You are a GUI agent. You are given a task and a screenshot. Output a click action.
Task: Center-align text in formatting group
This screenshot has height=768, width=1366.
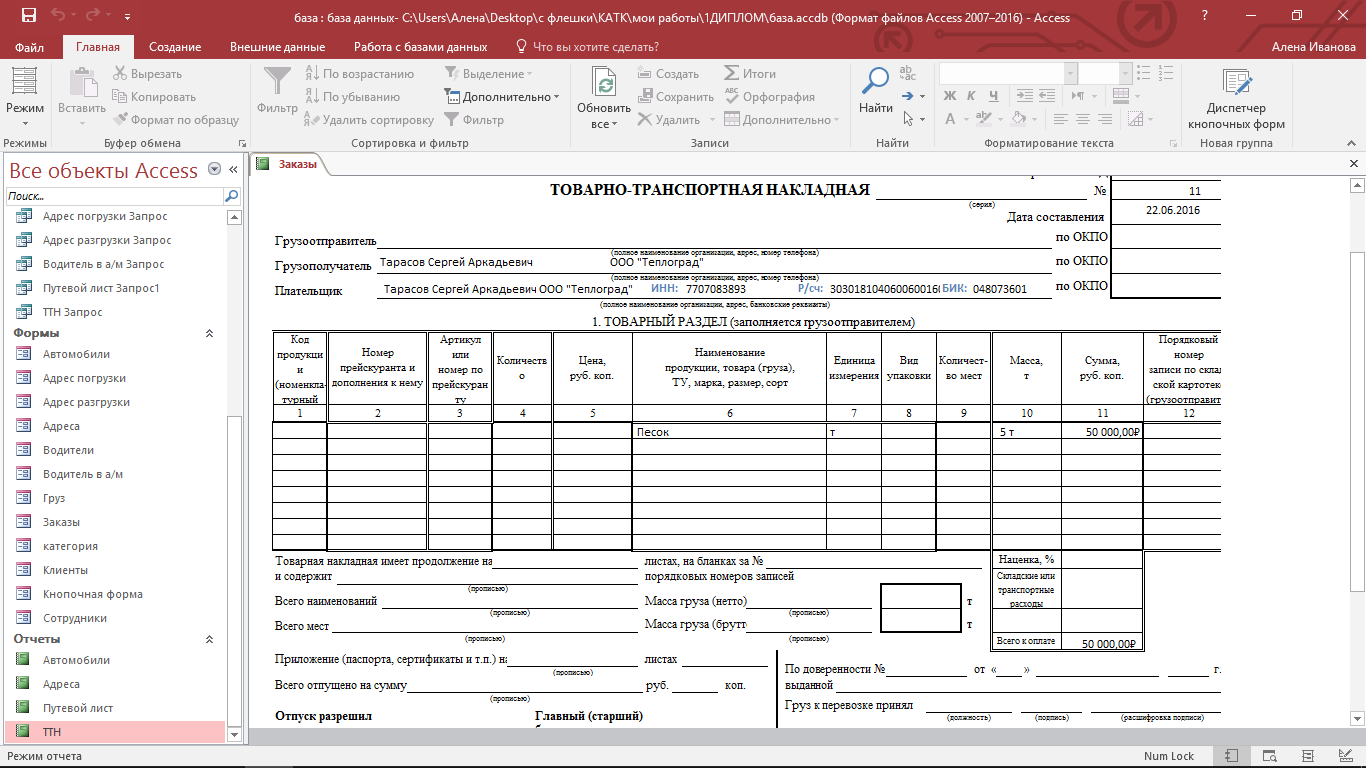(x=1082, y=119)
